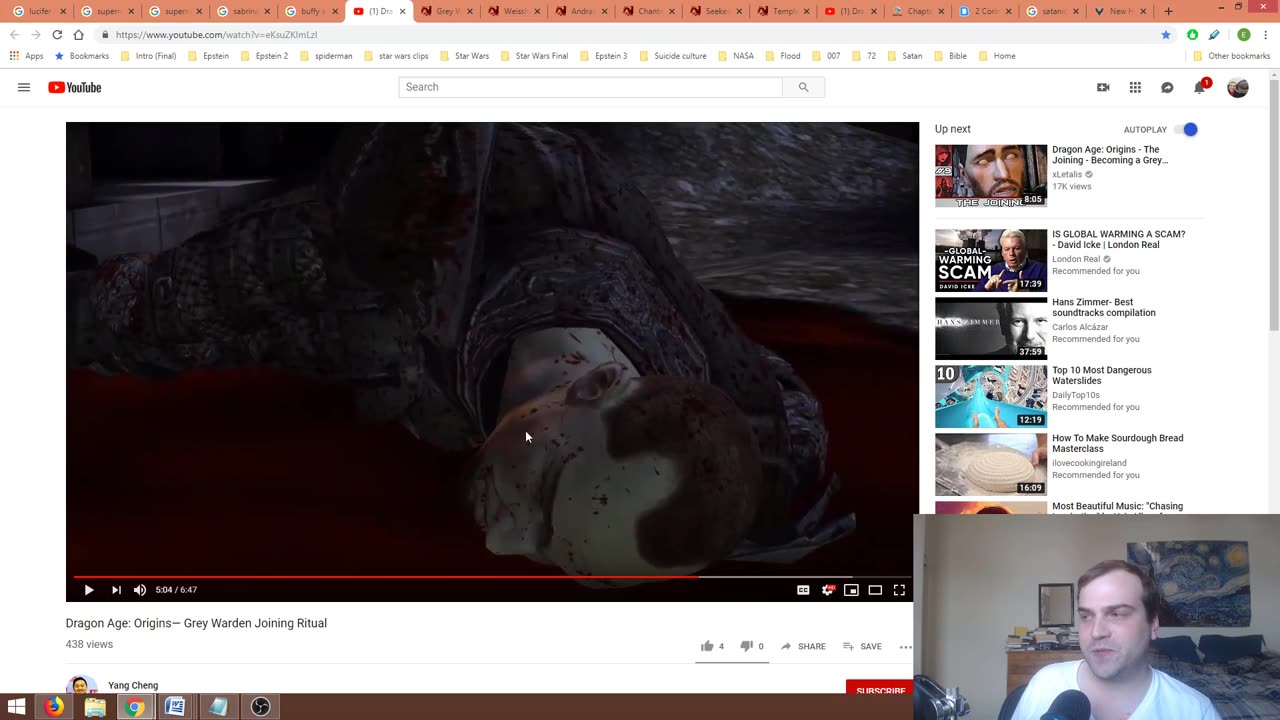Image resolution: width=1280 pixels, height=720 pixels.
Task: Open the Chrome three-dot menu
Action: coord(1266,34)
